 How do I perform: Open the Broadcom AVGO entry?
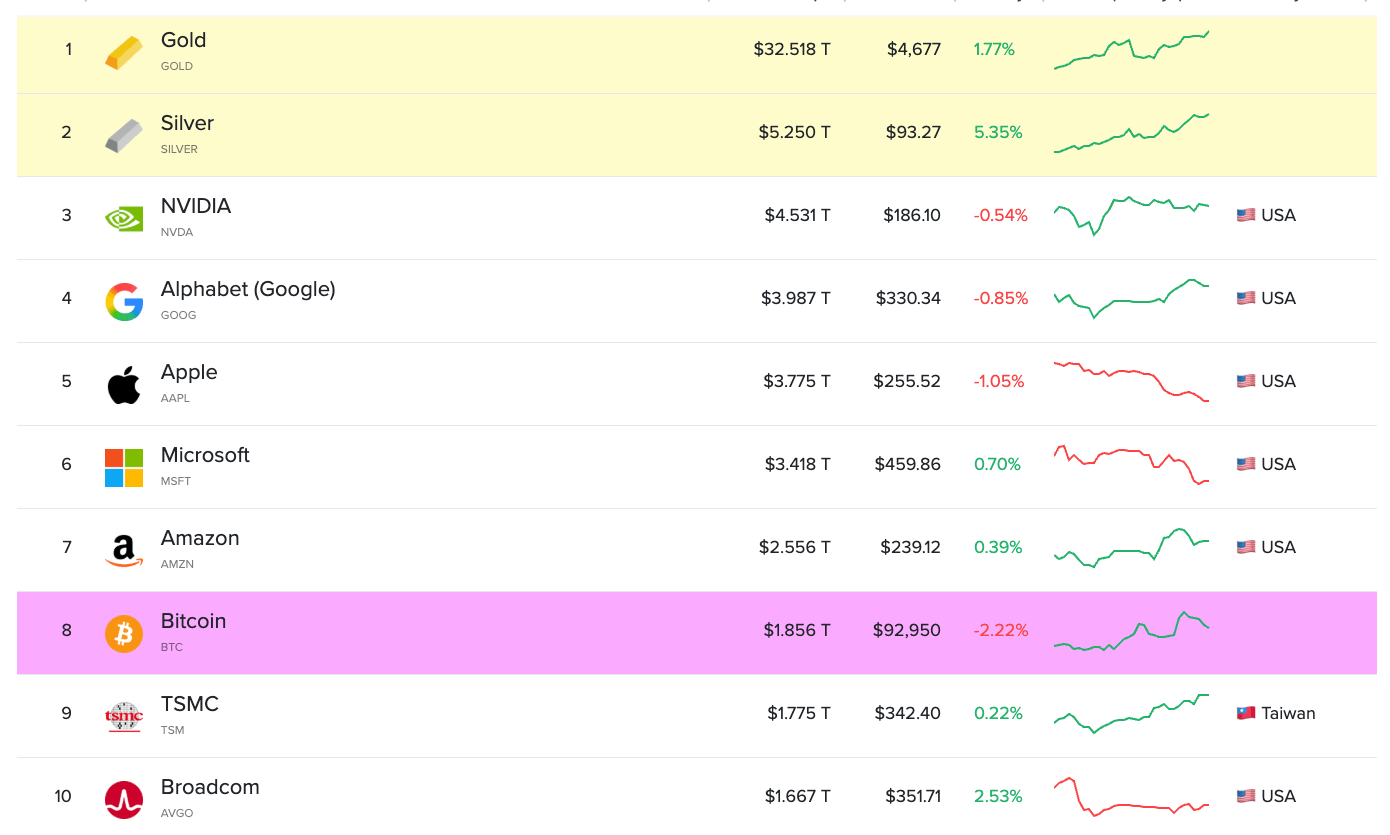click(210, 787)
